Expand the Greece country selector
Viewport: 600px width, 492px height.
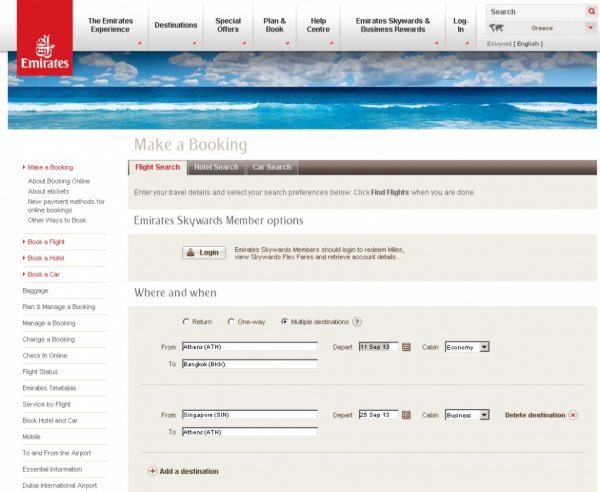pos(591,28)
